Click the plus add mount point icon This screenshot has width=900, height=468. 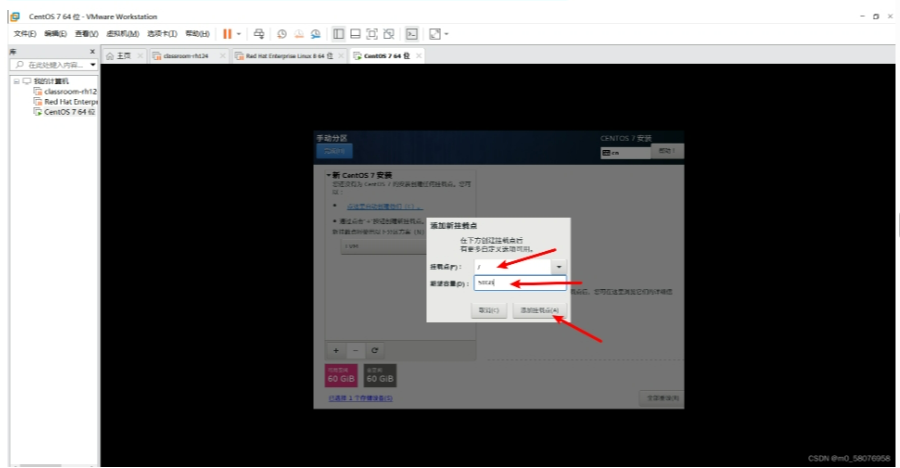[336, 350]
